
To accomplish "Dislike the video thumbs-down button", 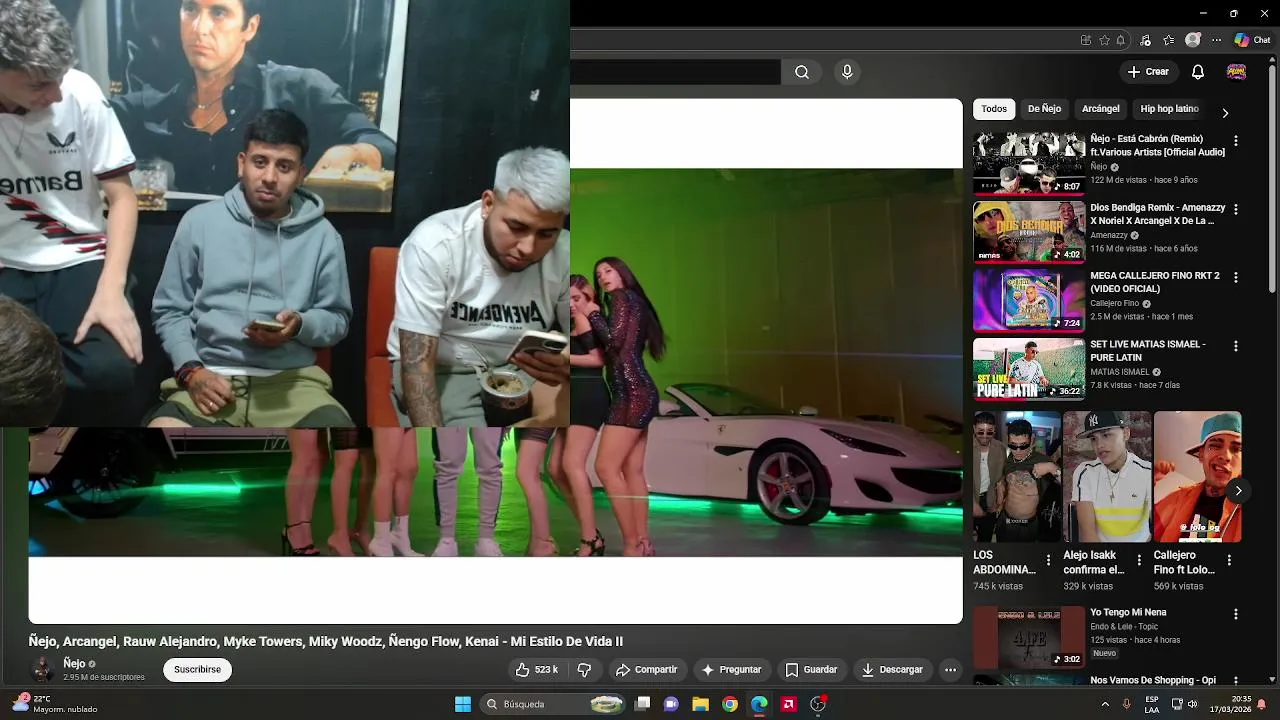I will [x=585, y=670].
